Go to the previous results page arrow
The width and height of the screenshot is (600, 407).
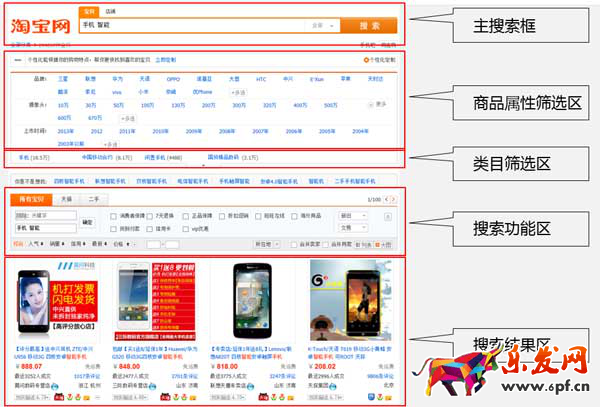tap(387, 199)
